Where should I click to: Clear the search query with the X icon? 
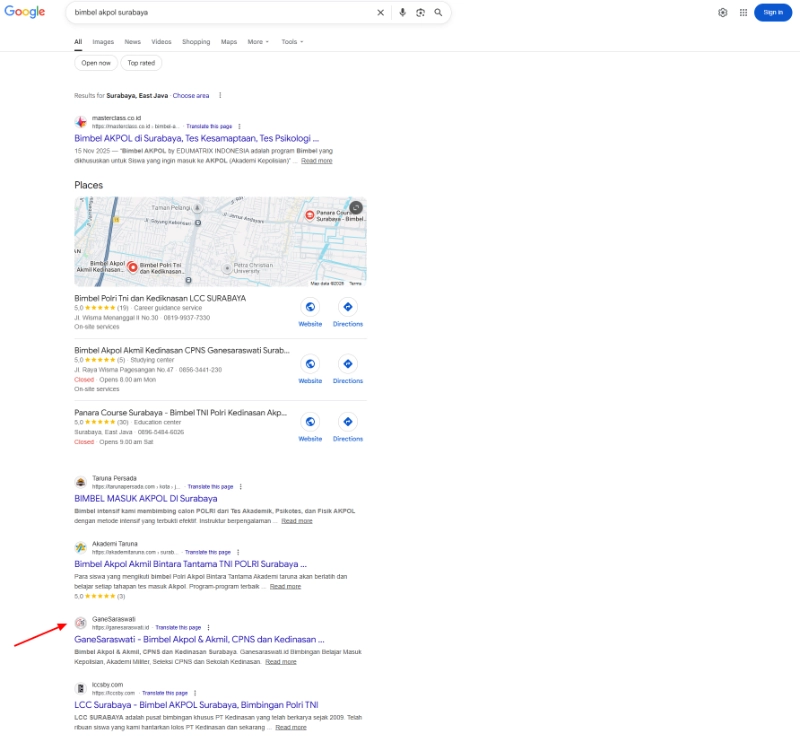pyautogui.click(x=381, y=13)
